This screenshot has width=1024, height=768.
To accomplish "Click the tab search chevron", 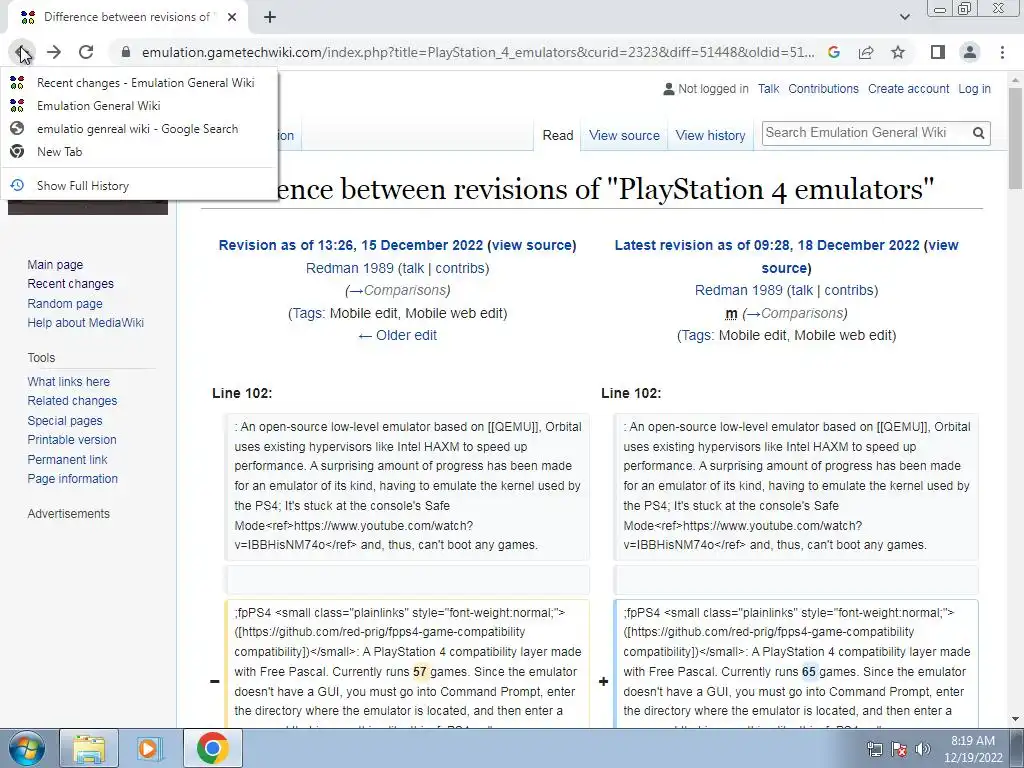I will 904,17.
